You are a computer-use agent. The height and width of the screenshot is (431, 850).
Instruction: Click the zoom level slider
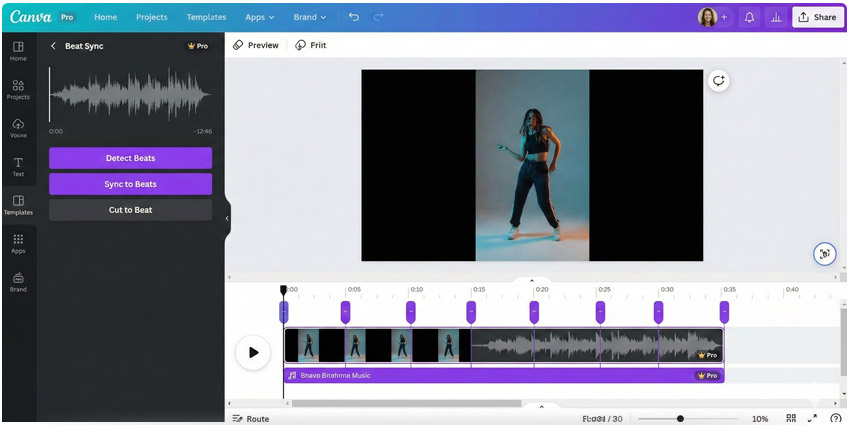pos(681,419)
